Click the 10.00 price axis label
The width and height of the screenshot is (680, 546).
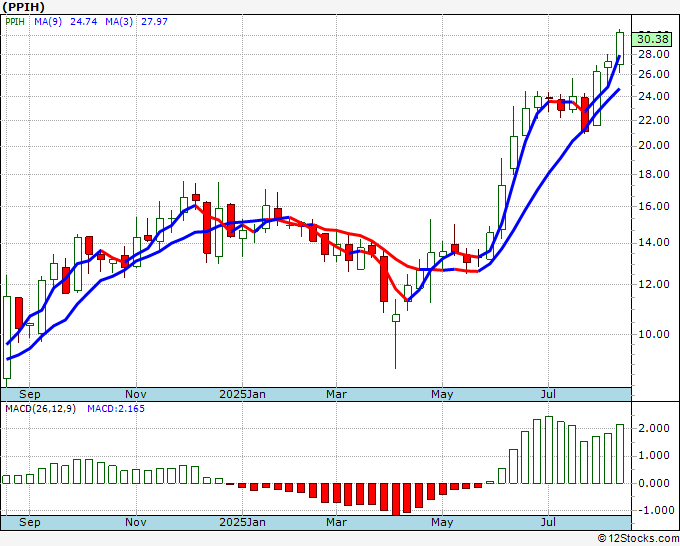pyautogui.click(x=654, y=334)
